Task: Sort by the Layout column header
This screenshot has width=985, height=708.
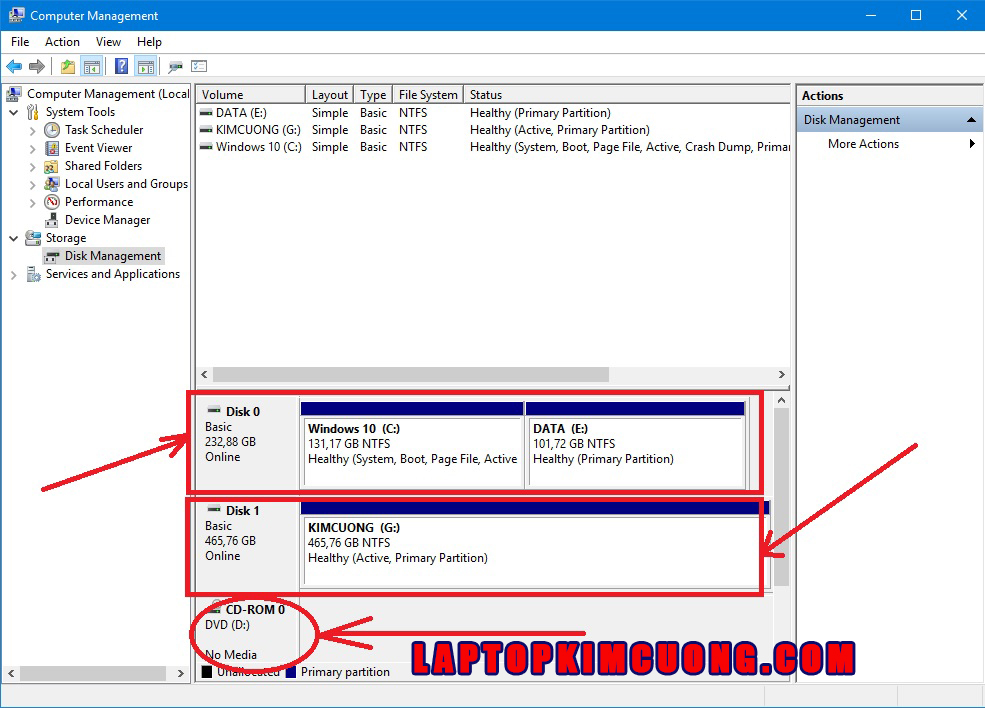Action: pyautogui.click(x=330, y=94)
